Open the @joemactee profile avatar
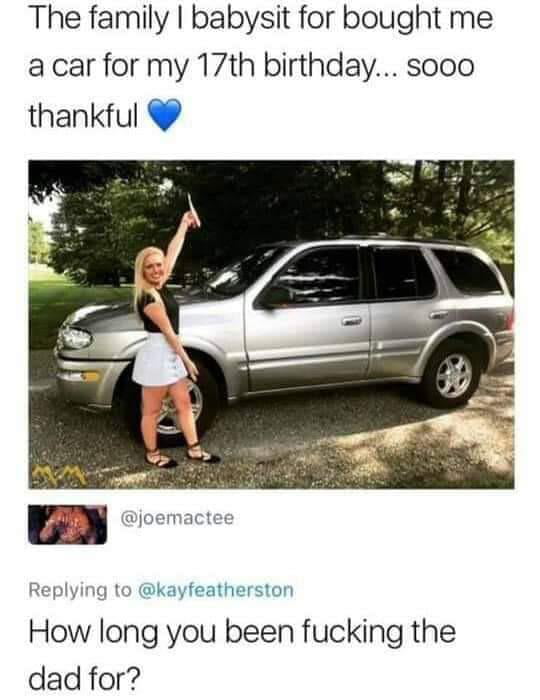This screenshot has width=540, height=700. point(67,524)
